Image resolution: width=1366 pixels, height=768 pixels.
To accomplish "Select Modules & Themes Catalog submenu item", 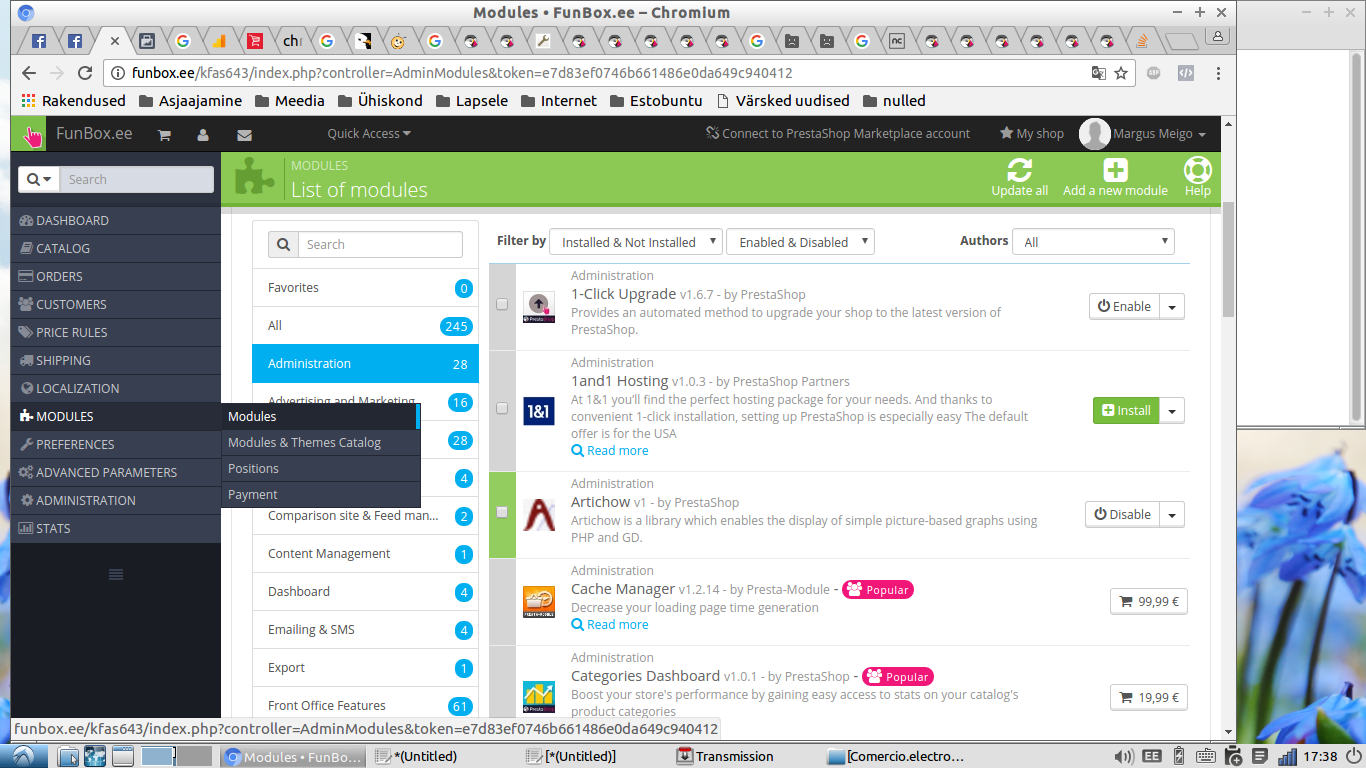I will (320, 442).
